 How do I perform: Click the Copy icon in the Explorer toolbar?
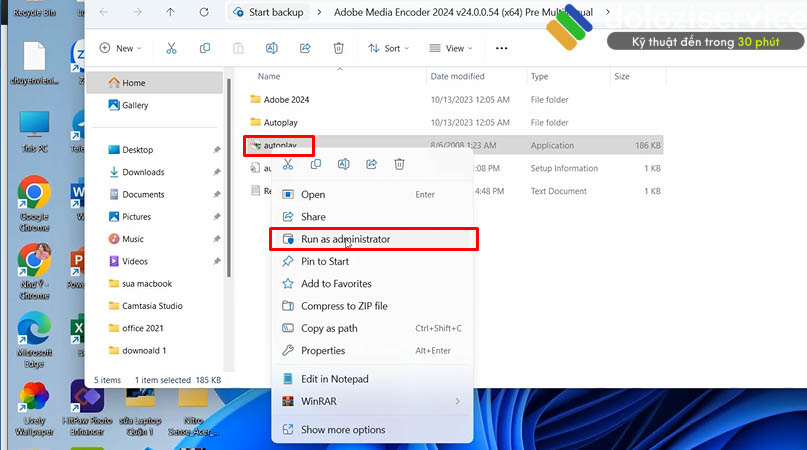[205, 48]
